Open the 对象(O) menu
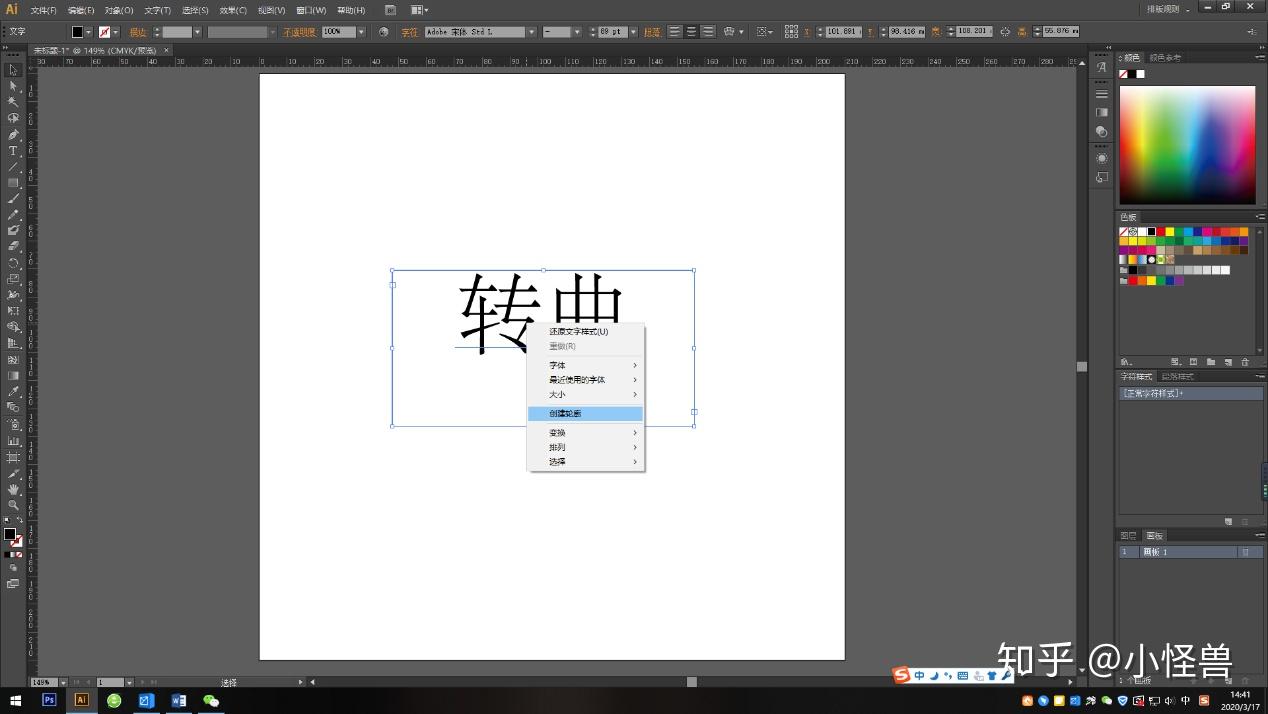1268x714 pixels. click(x=119, y=10)
